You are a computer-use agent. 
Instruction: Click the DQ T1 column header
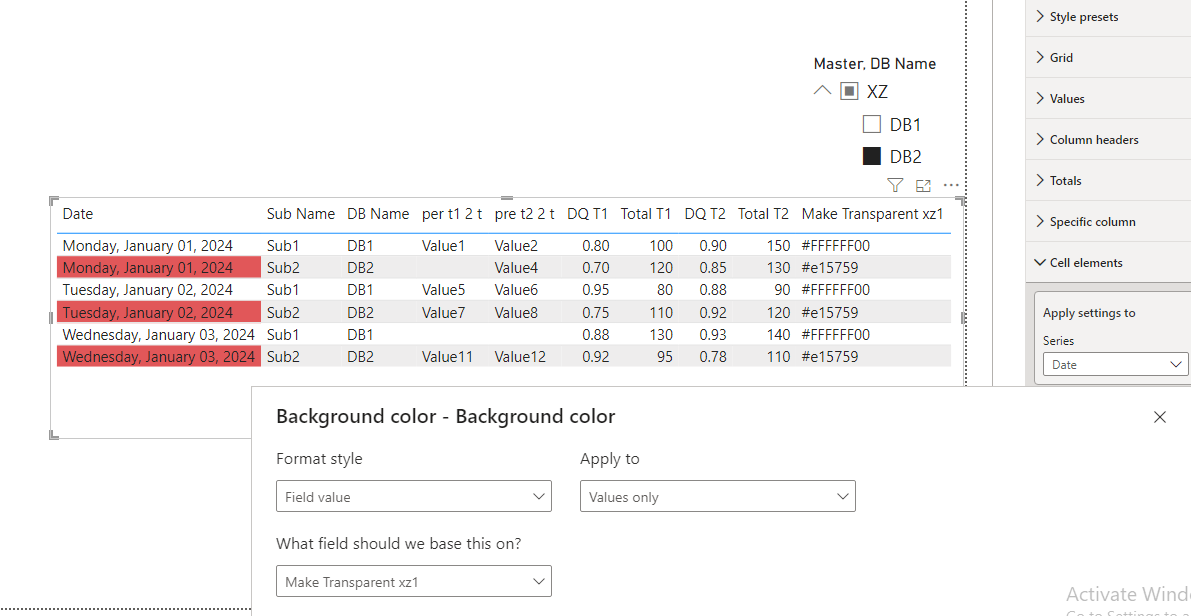pyautogui.click(x=588, y=214)
